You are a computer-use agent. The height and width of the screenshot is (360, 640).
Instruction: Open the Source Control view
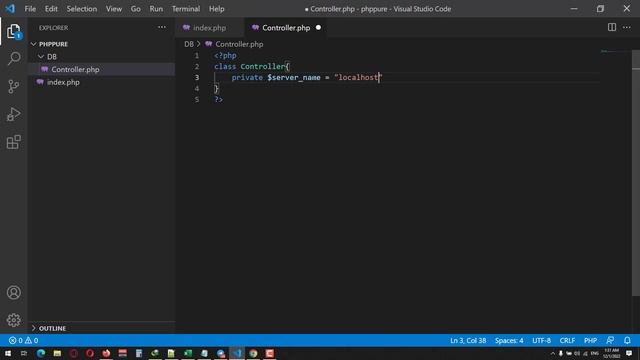13,86
